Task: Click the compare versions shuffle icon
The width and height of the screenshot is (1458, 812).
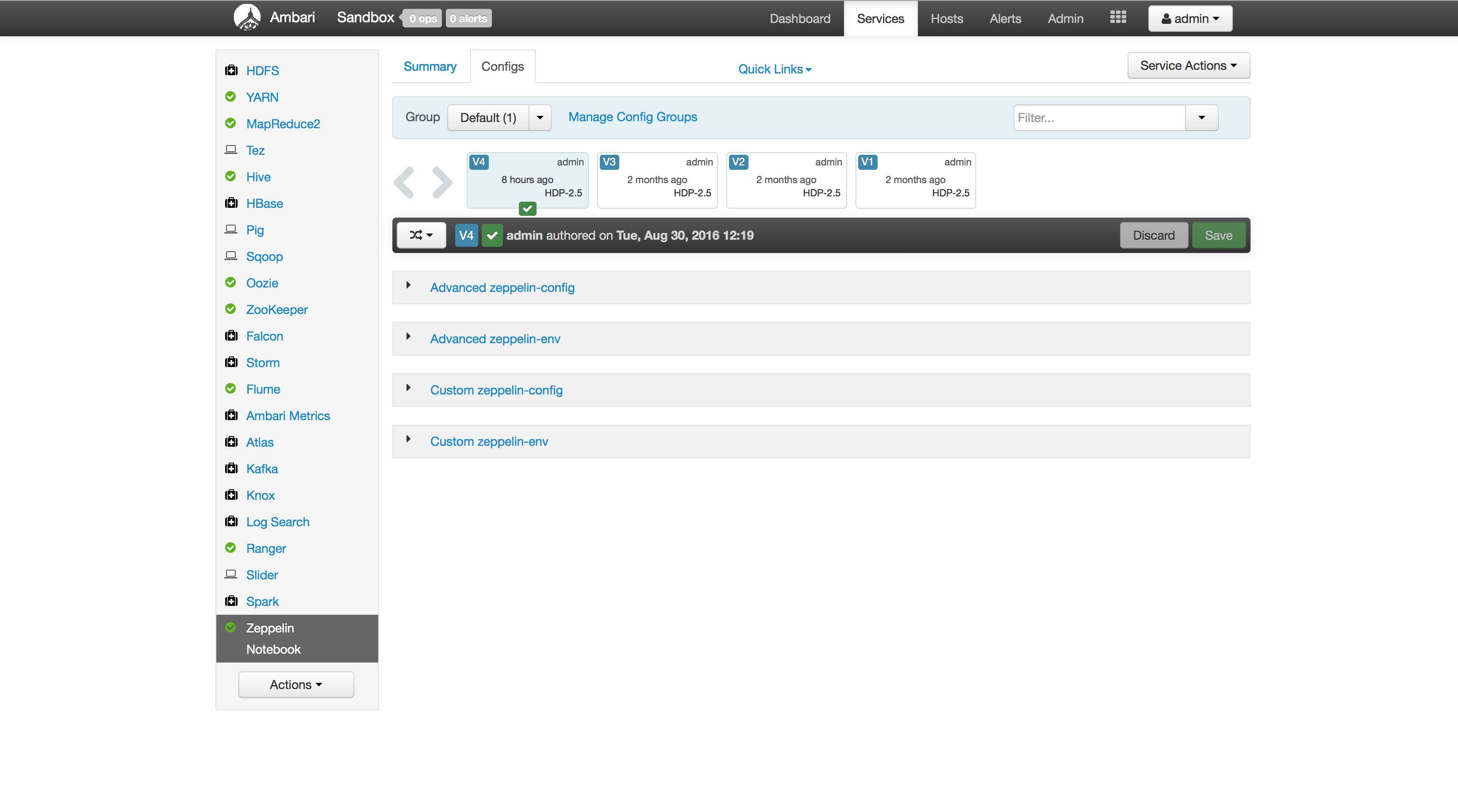Action: pos(421,235)
